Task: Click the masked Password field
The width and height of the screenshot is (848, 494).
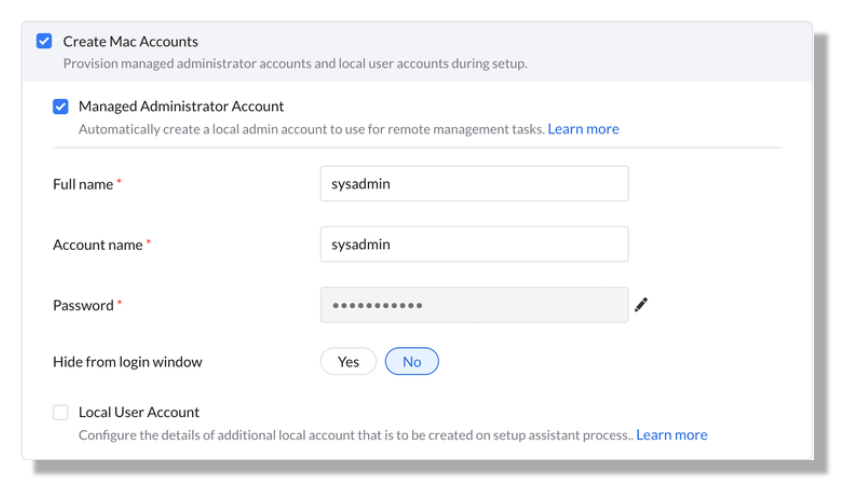Action: 474,305
